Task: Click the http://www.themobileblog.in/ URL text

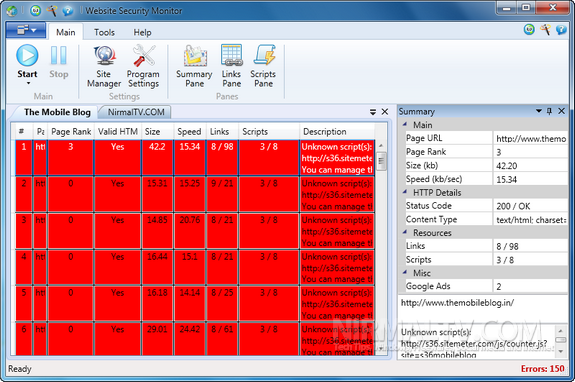Action: [457, 303]
